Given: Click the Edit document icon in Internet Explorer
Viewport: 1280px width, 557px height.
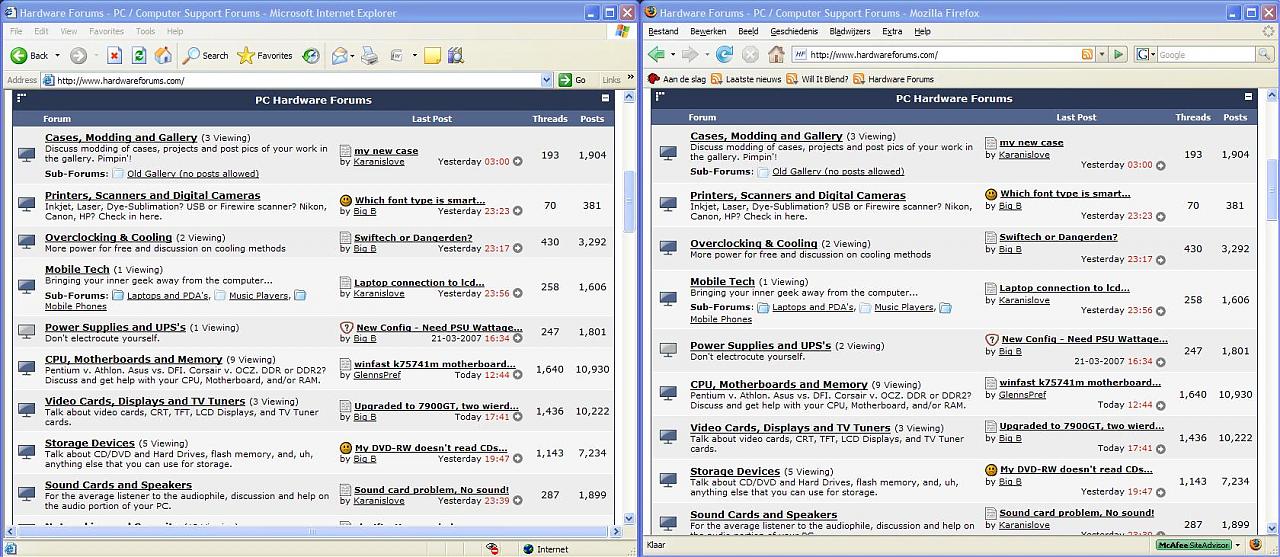Looking at the screenshot, I should 397,55.
